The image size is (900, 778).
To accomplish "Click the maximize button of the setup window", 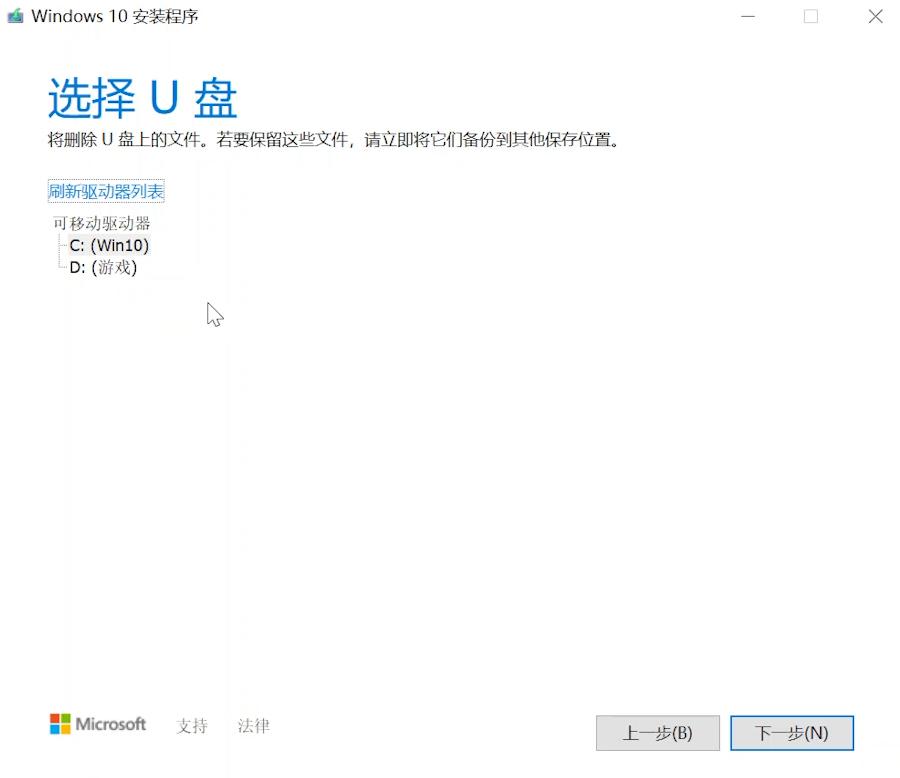I will click(810, 16).
